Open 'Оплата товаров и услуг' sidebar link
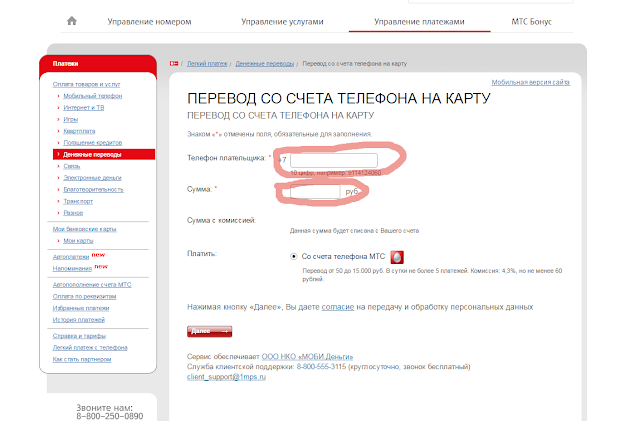The width and height of the screenshot is (640, 421). 86,84
